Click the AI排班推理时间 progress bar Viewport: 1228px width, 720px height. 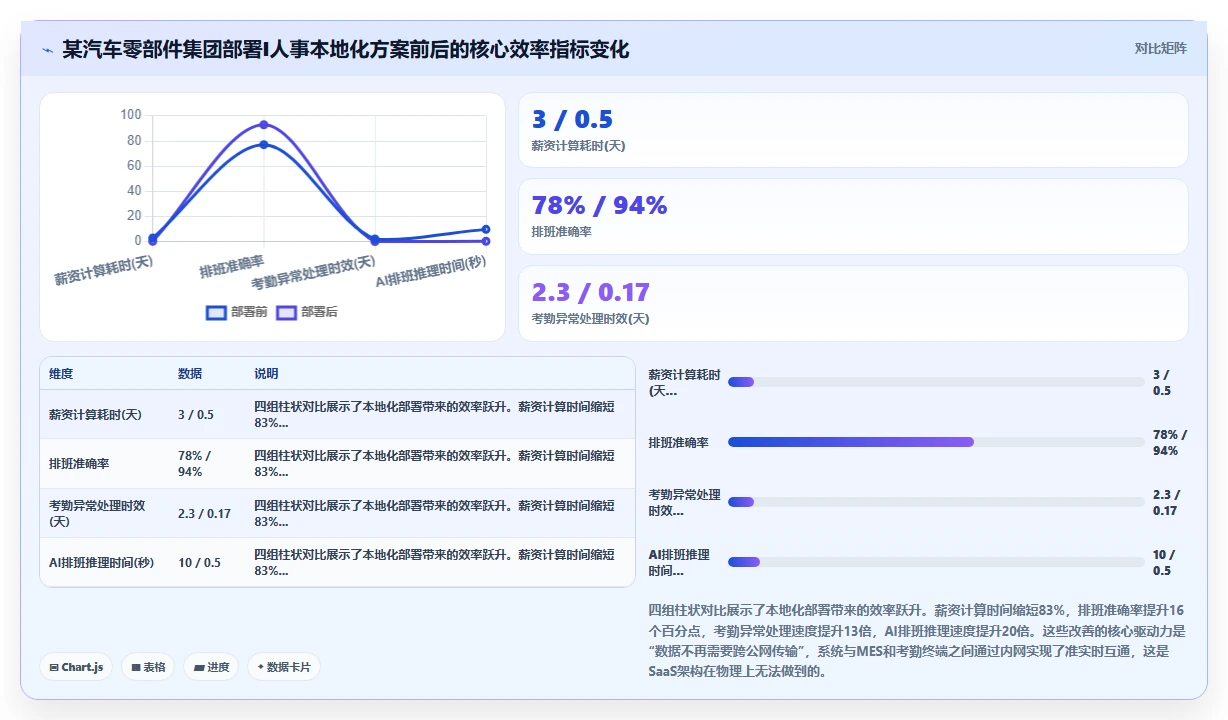click(x=936, y=562)
